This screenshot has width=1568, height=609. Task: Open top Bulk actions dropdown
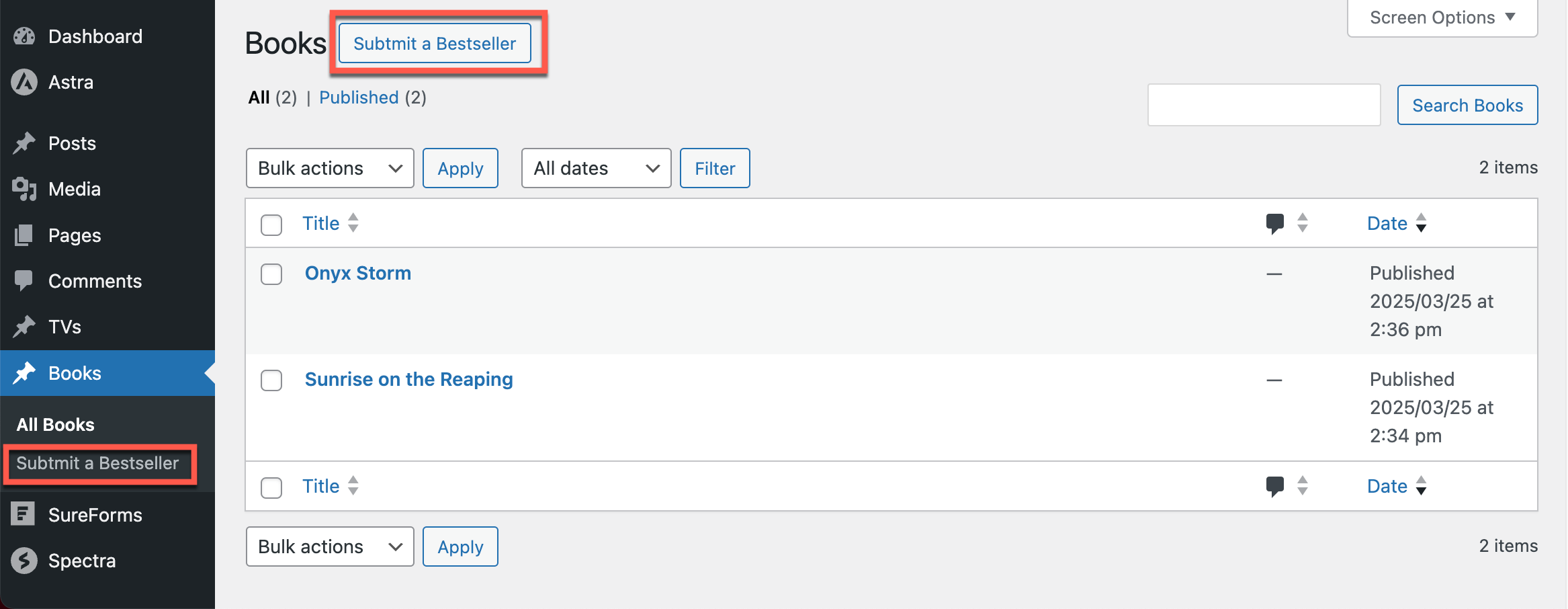[330, 168]
